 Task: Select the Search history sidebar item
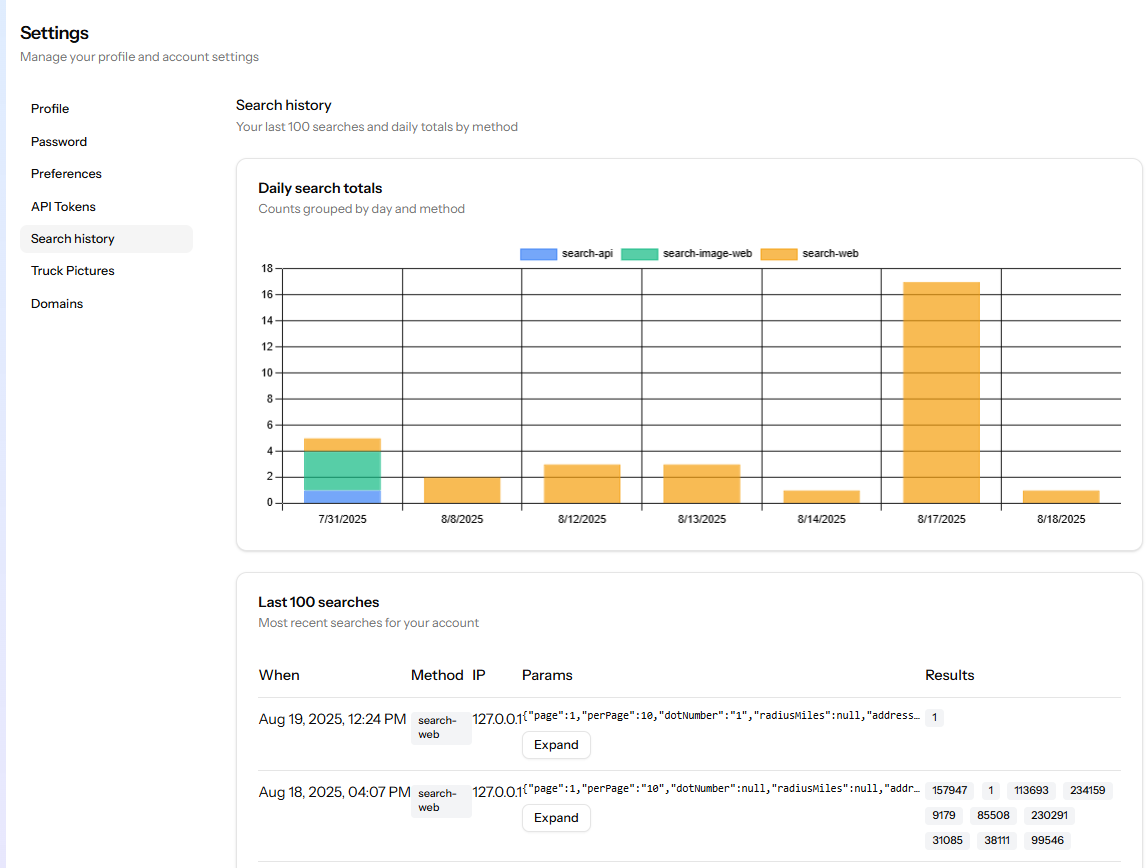[72, 238]
